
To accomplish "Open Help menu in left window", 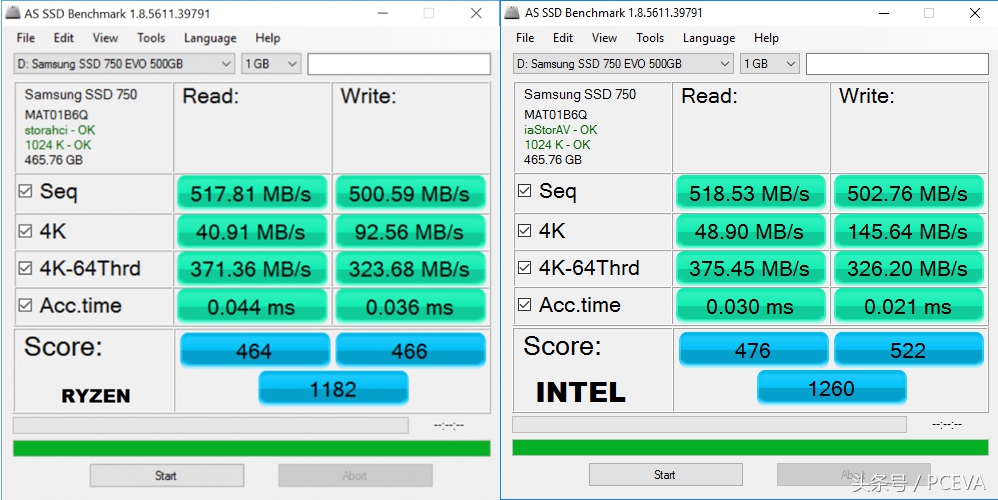I will coord(268,38).
